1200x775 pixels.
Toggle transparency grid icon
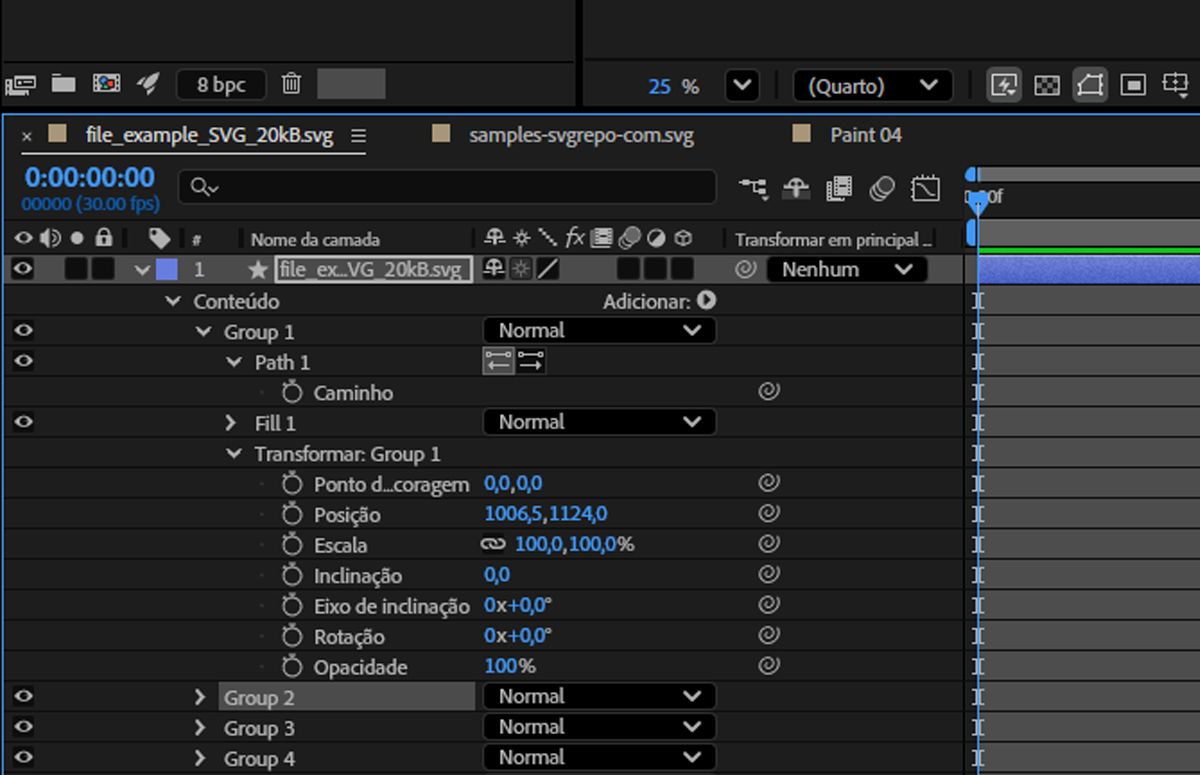pyautogui.click(x=1046, y=86)
